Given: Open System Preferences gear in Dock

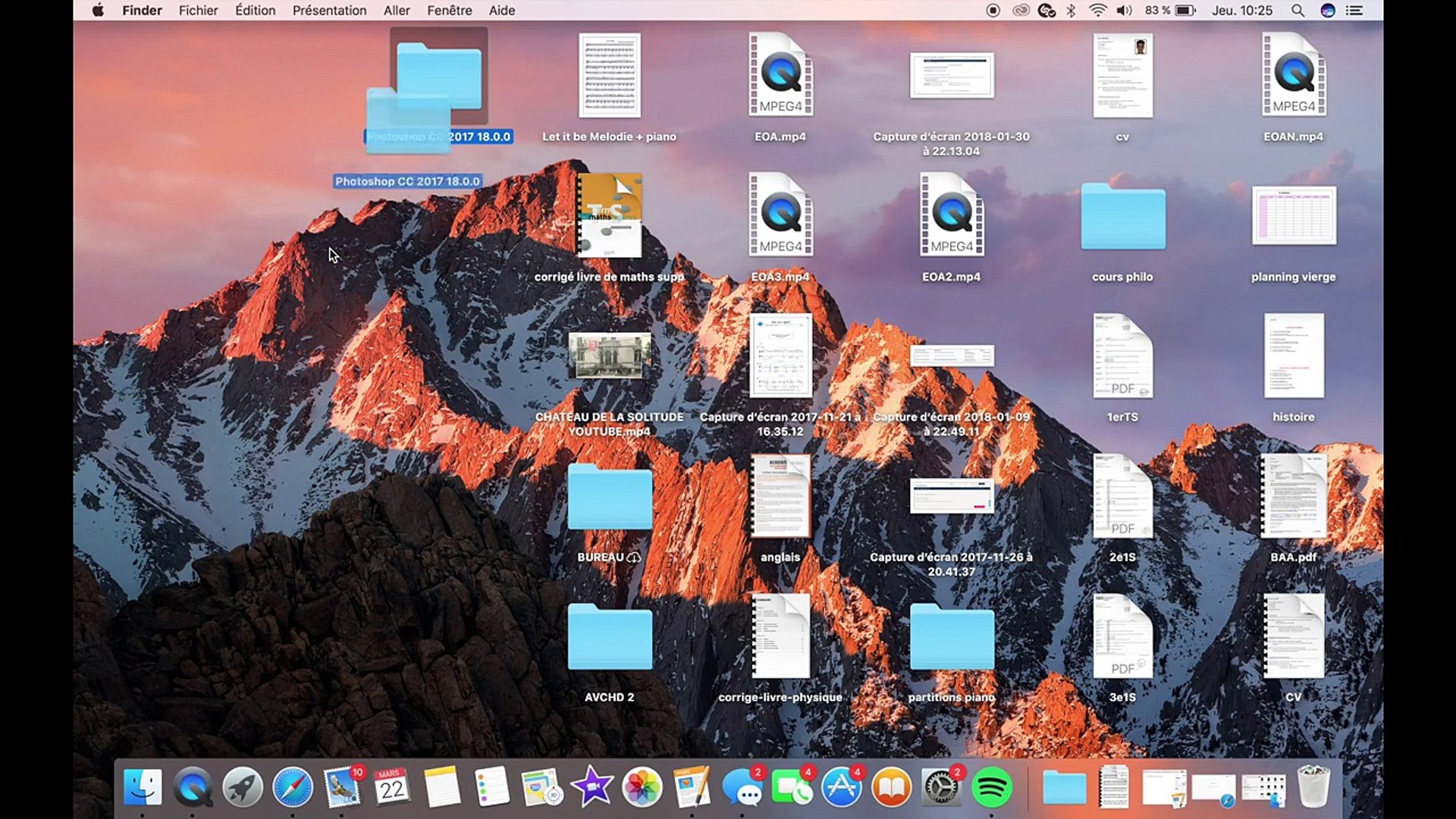Looking at the screenshot, I should pos(940,787).
